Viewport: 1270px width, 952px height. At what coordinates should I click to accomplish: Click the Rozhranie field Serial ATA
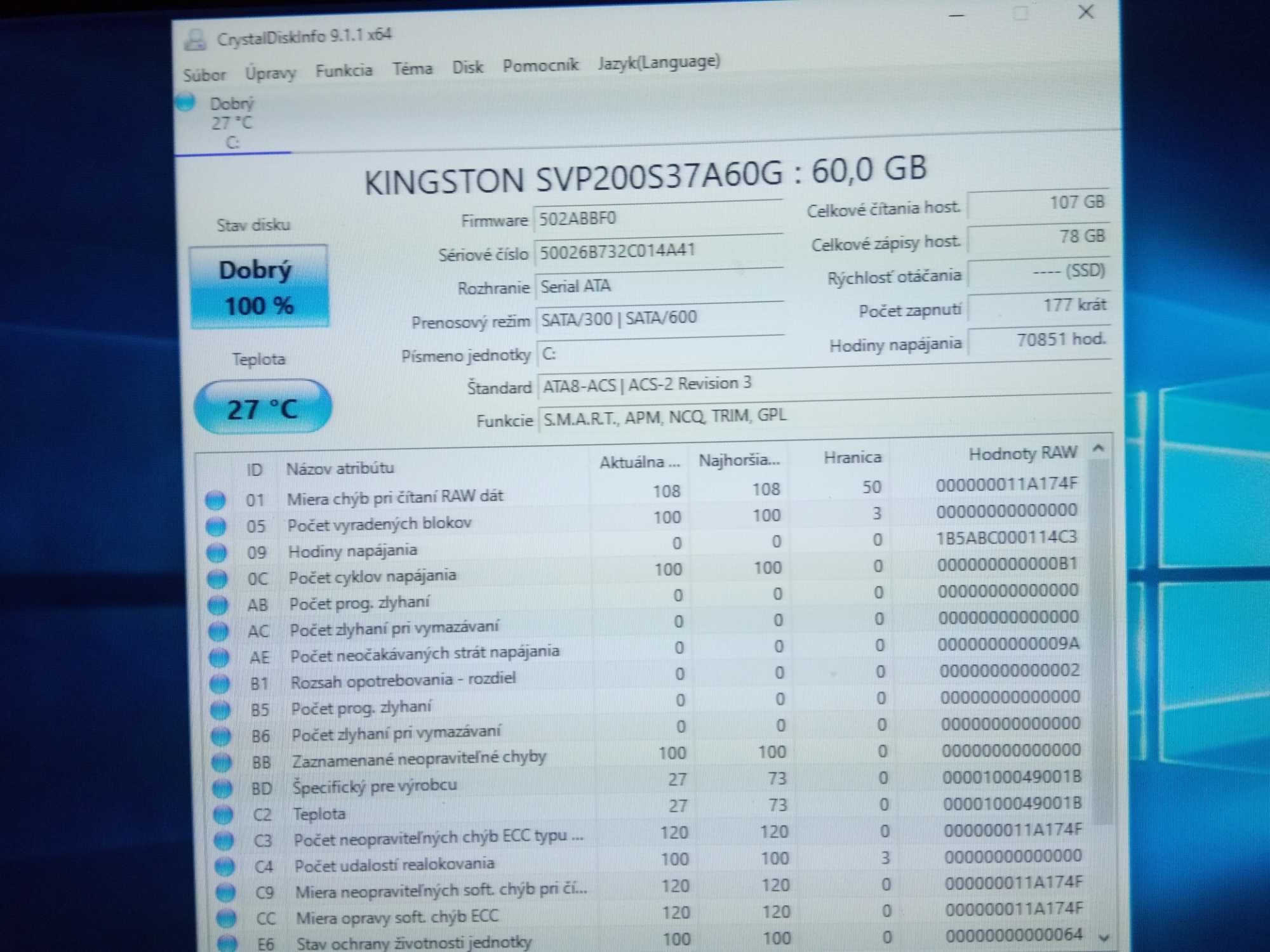660,285
